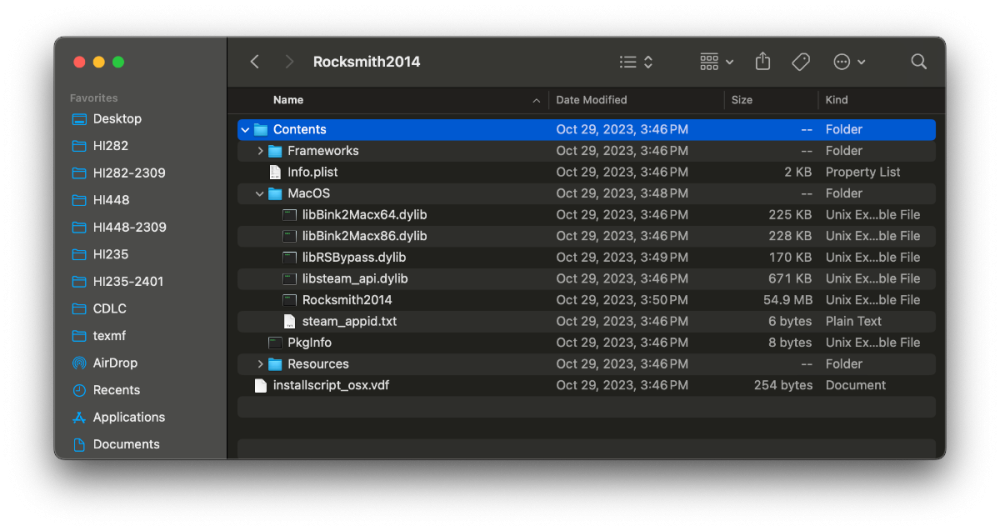Click the Search magnifier icon
The image size is (1000, 531).
pyautogui.click(x=918, y=62)
